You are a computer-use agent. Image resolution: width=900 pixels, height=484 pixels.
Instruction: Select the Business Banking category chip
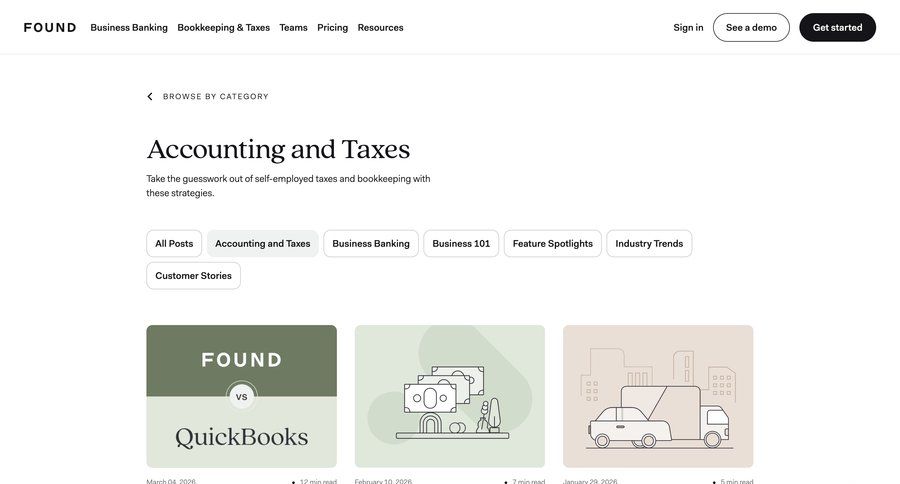point(371,243)
